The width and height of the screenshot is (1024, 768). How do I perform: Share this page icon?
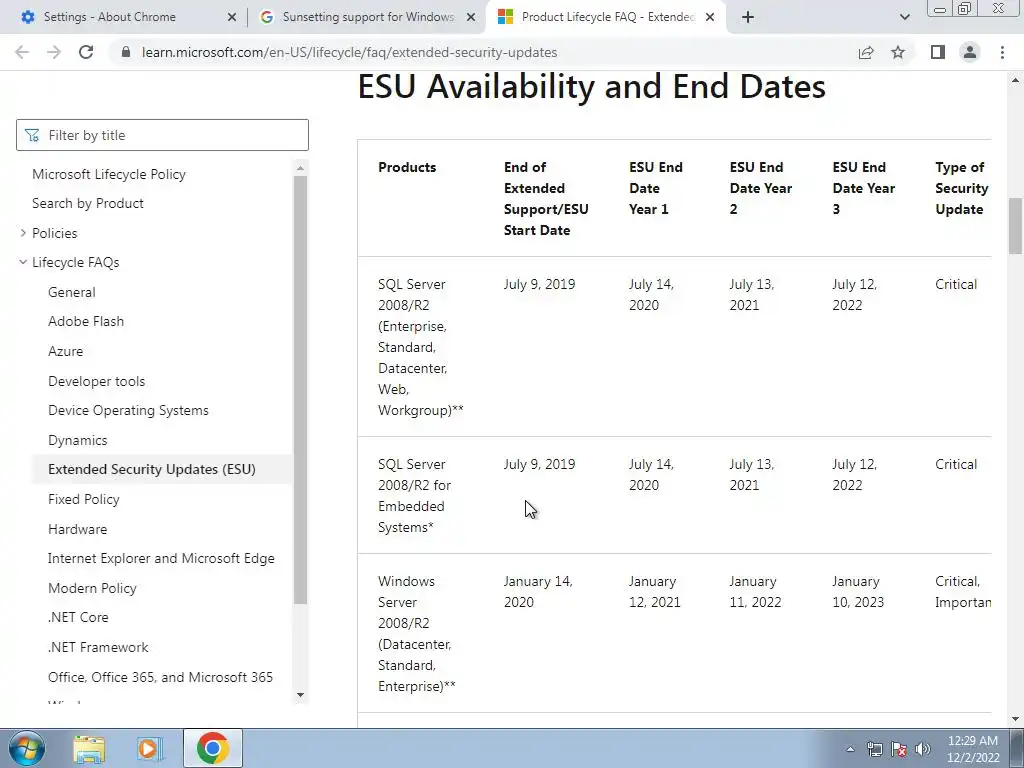(x=866, y=52)
